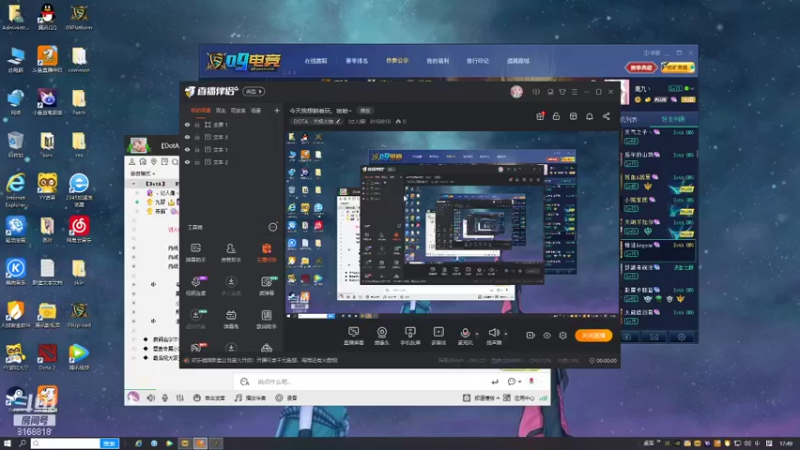Open Internet Explorer desktop shortcut
The height and width of the screenshot is (450, 800).
(x=15, y=189)
